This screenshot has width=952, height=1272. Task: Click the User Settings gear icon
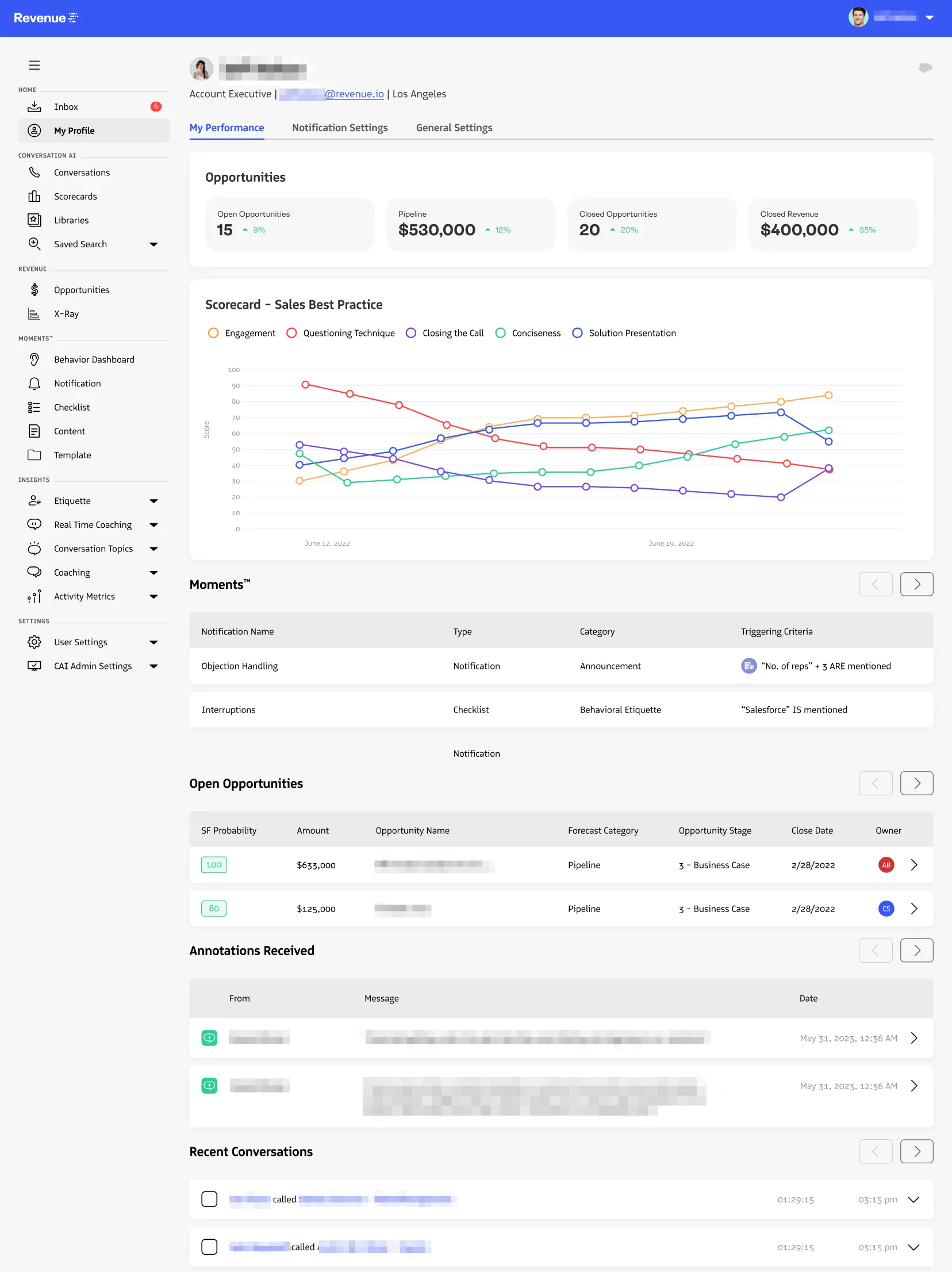[x=34, y=642]
